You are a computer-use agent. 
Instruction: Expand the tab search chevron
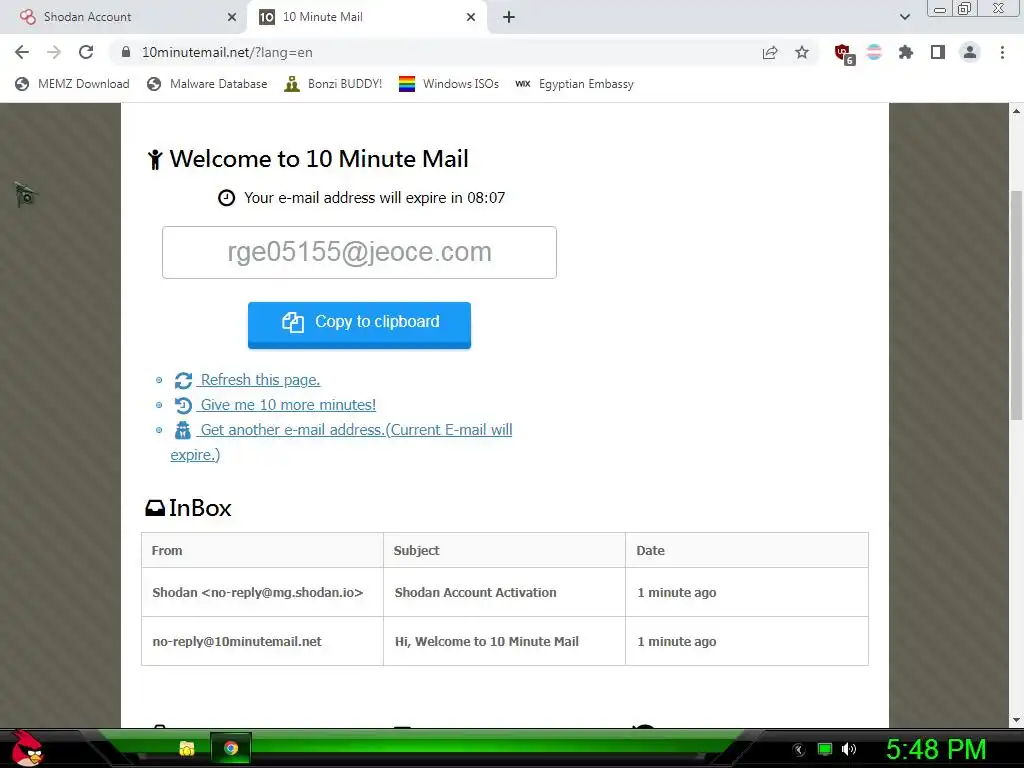904,17
